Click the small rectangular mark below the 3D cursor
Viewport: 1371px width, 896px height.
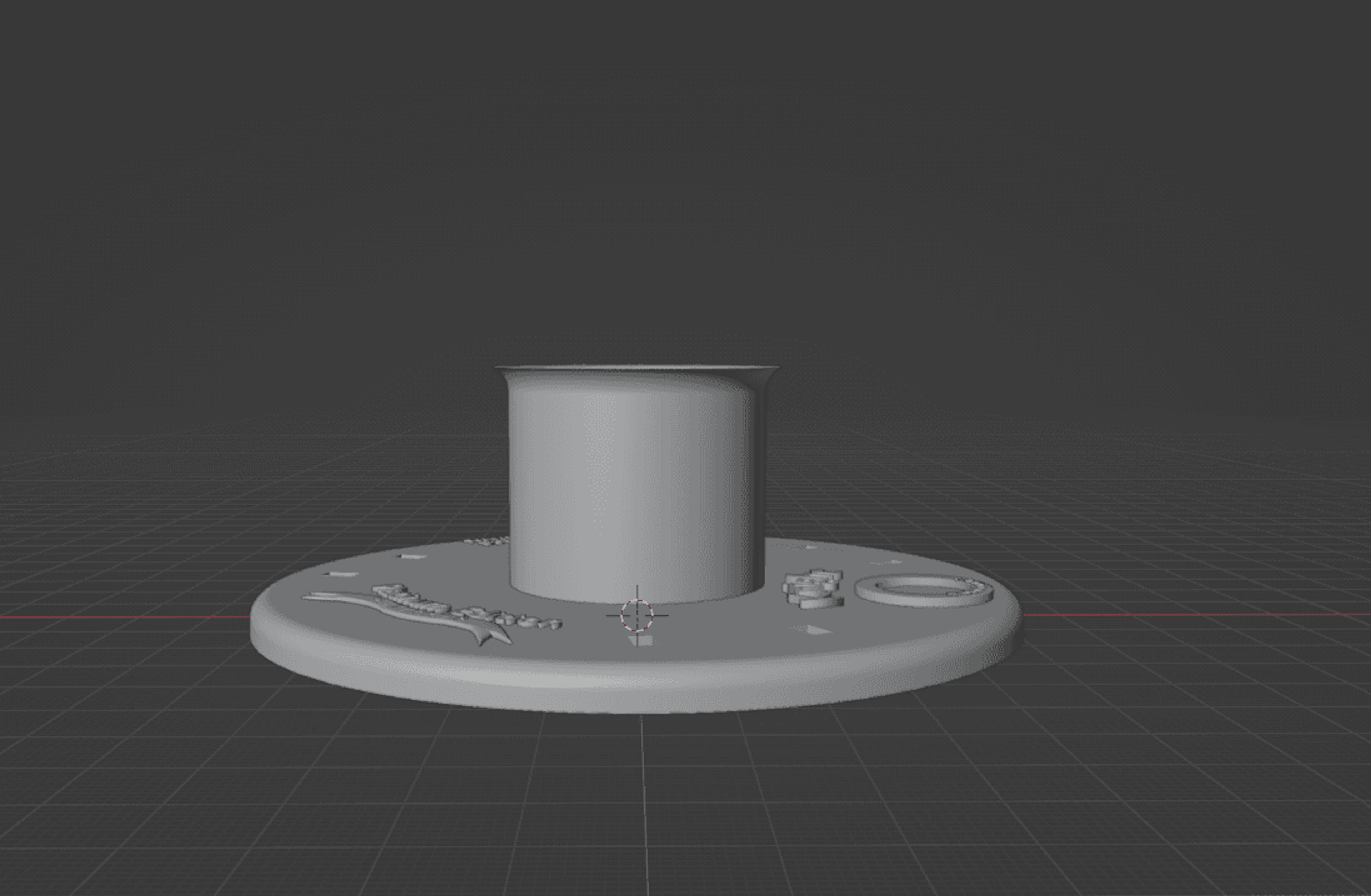(641, 640)
